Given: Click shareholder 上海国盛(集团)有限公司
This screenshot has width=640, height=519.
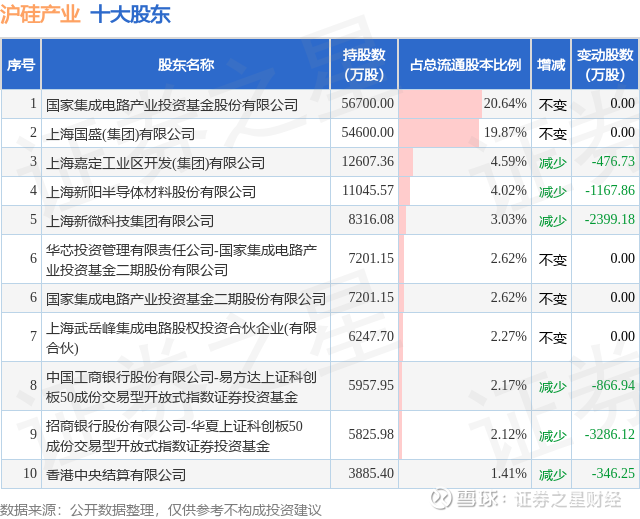Looking at the screenshot, I should (120, 133).
